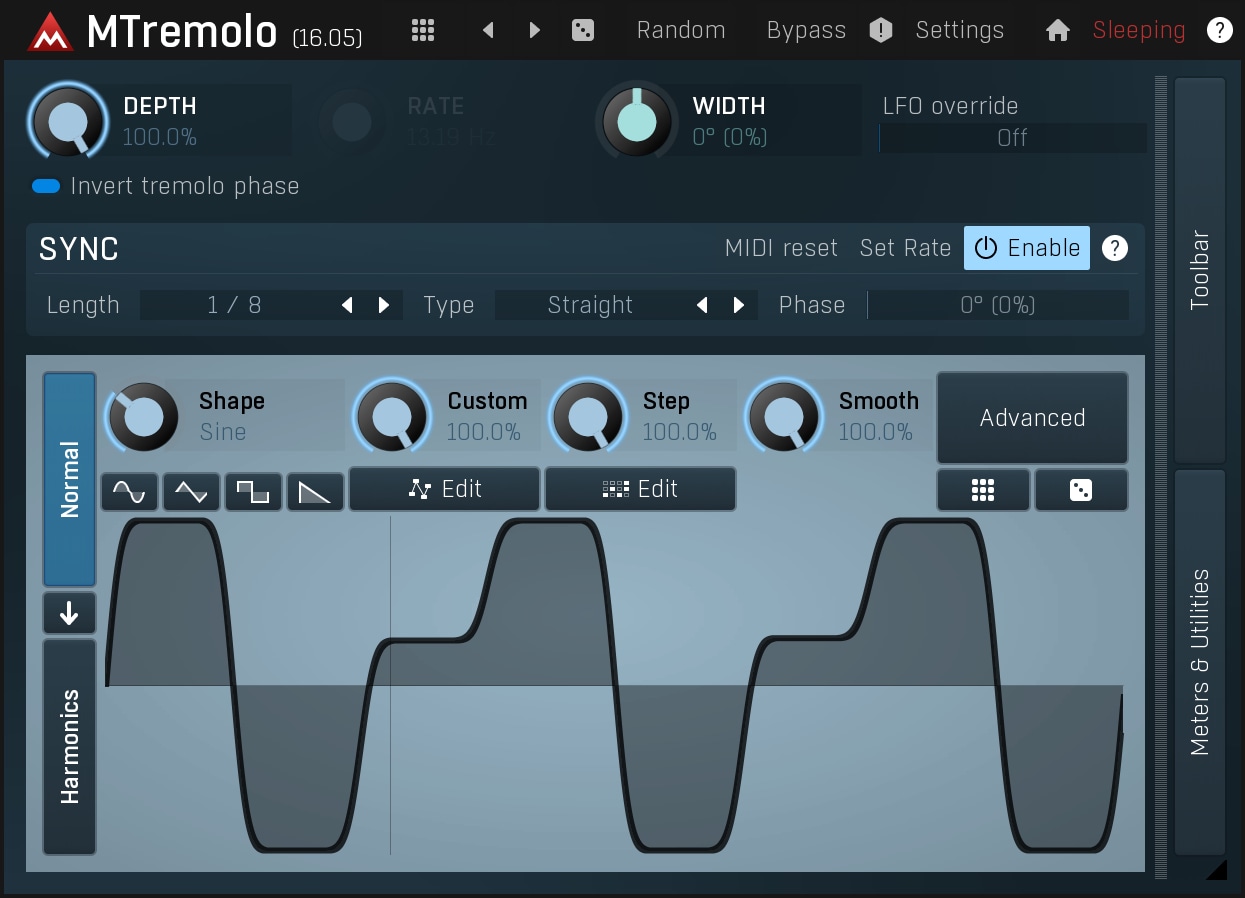Viewport: 1245px width, 898px height.
Task: Click the Smooth knob
Action: [783, 416]
